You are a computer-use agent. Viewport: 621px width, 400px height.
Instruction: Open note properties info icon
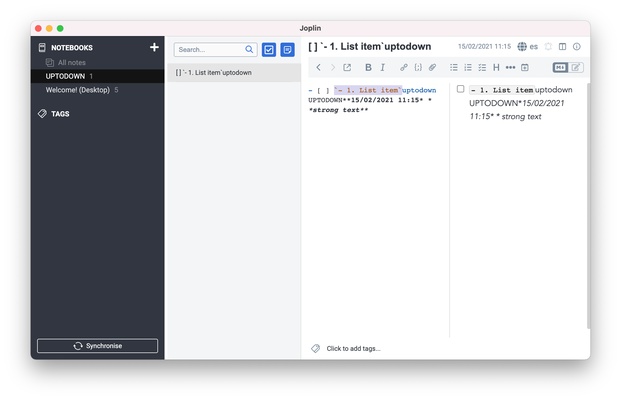(577, 46)
